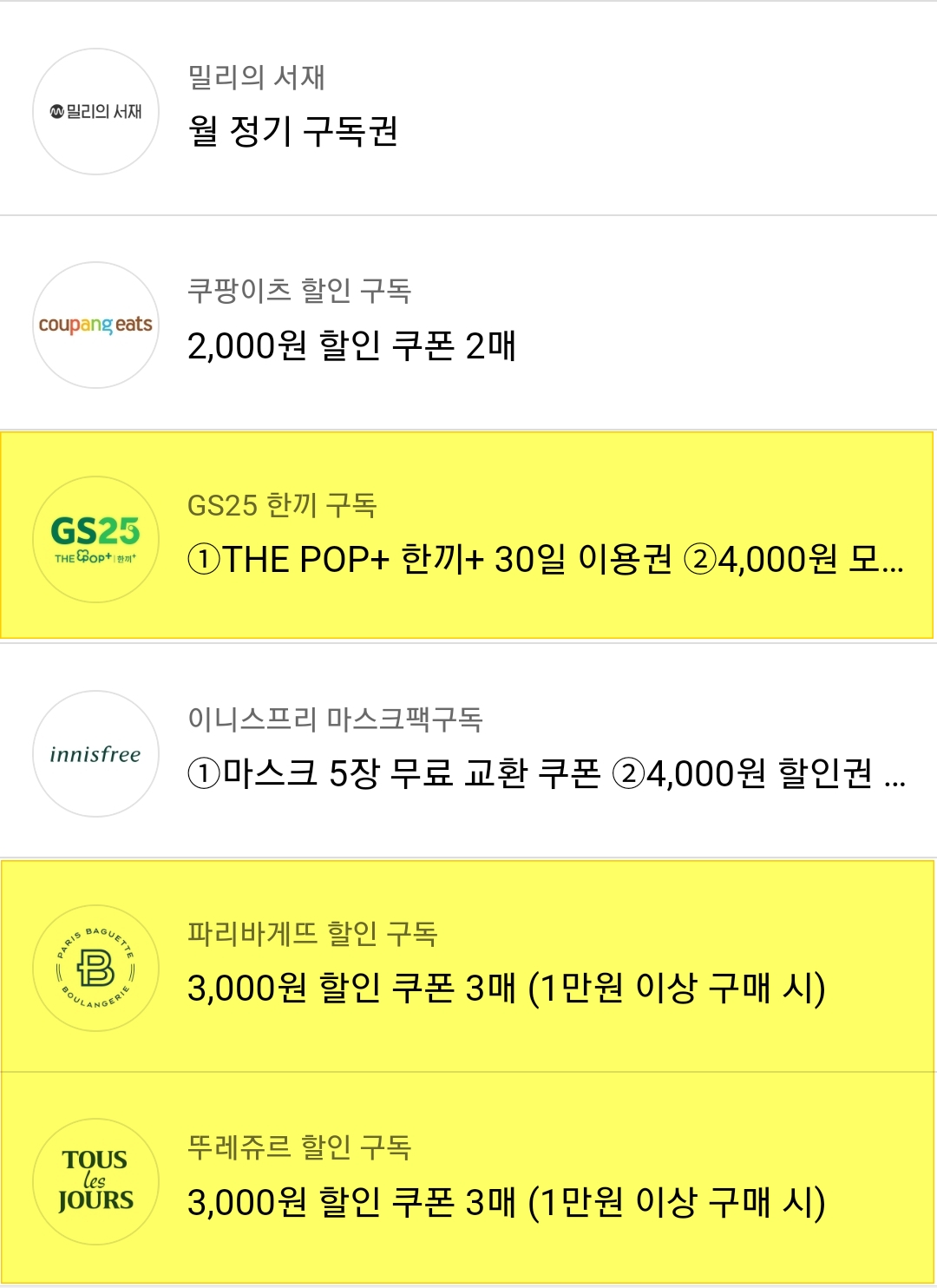Screen dimensions: 937x1288
Task: Tap the 밀리의 서재 logo icon
Action: coord(95,111)
